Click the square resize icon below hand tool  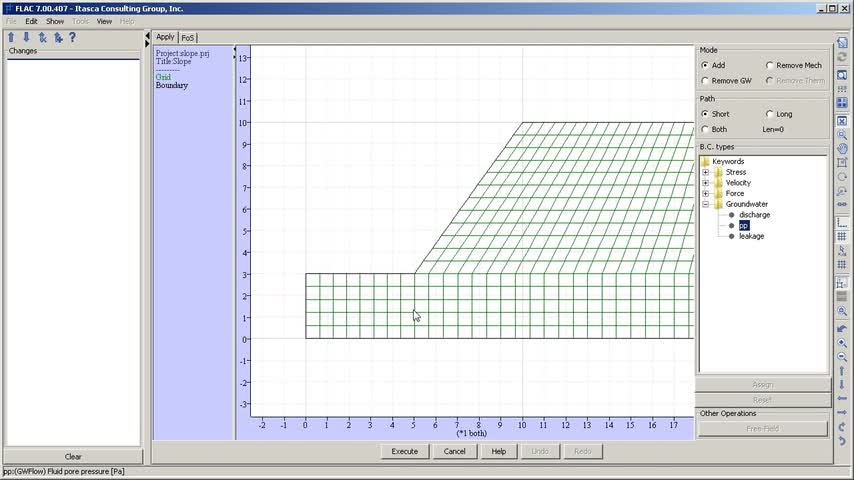pyautogui.click(x=842, y=162)
